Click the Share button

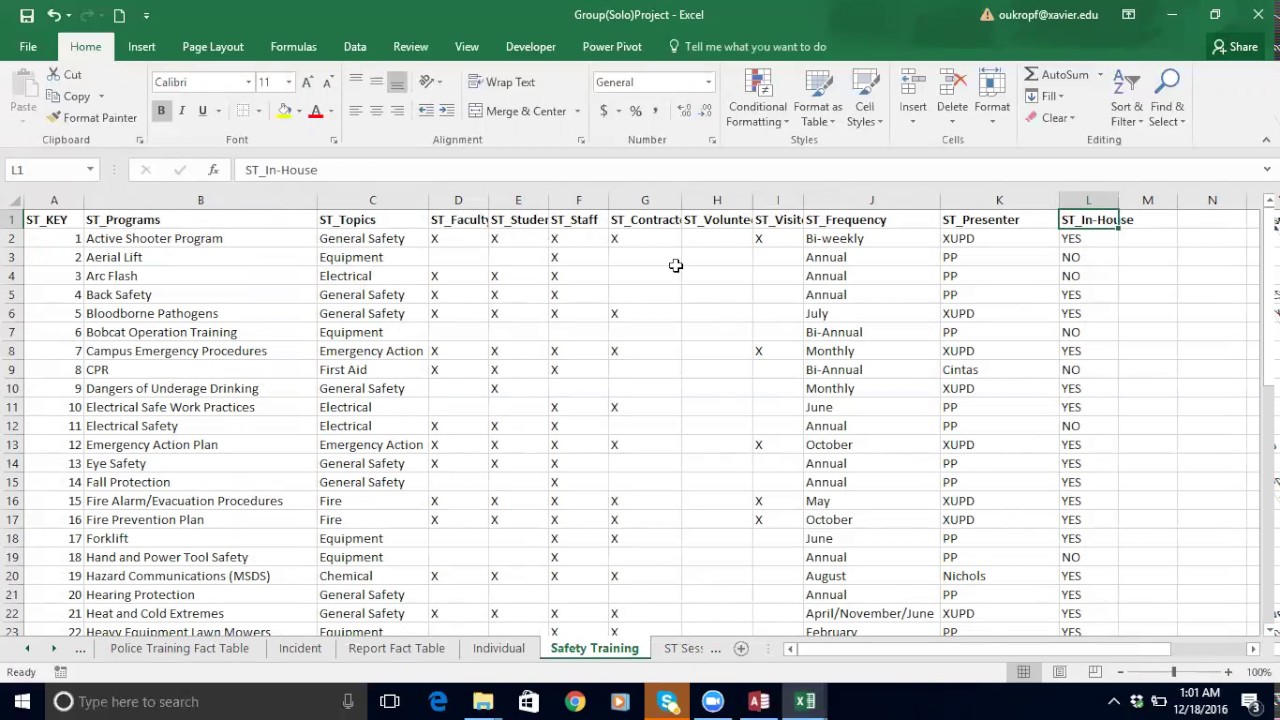click(x=1235, y=47)
